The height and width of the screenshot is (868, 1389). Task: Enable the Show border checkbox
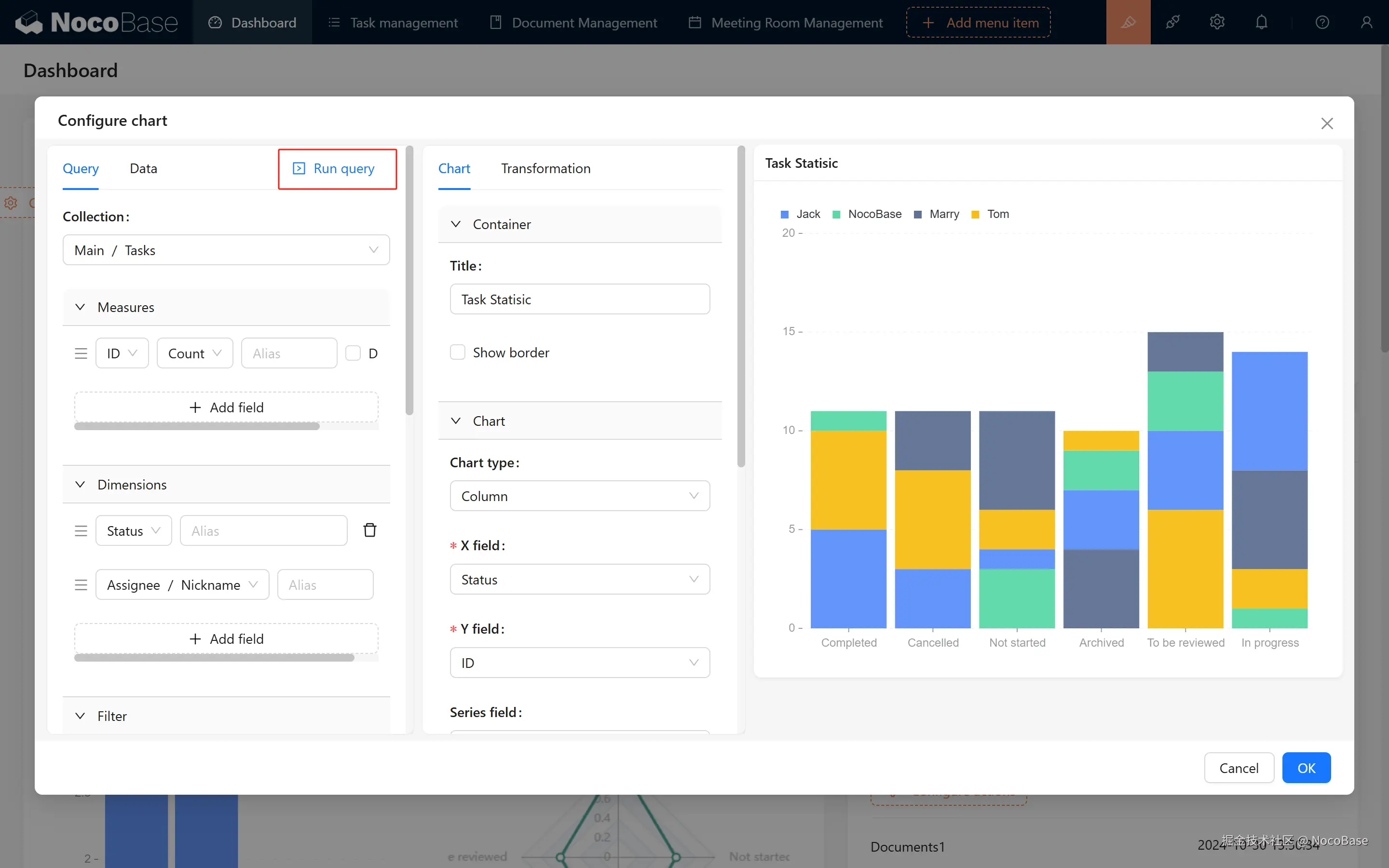(x=457, y=353)
